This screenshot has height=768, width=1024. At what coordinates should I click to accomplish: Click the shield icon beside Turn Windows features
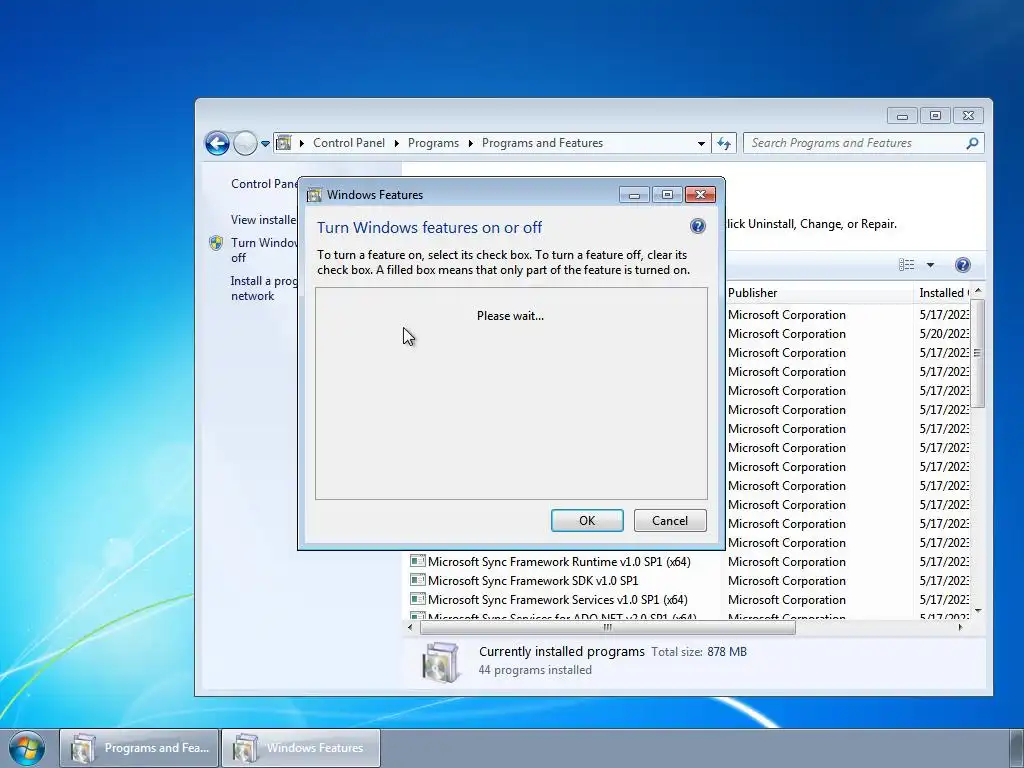click(x=216, y=243)
